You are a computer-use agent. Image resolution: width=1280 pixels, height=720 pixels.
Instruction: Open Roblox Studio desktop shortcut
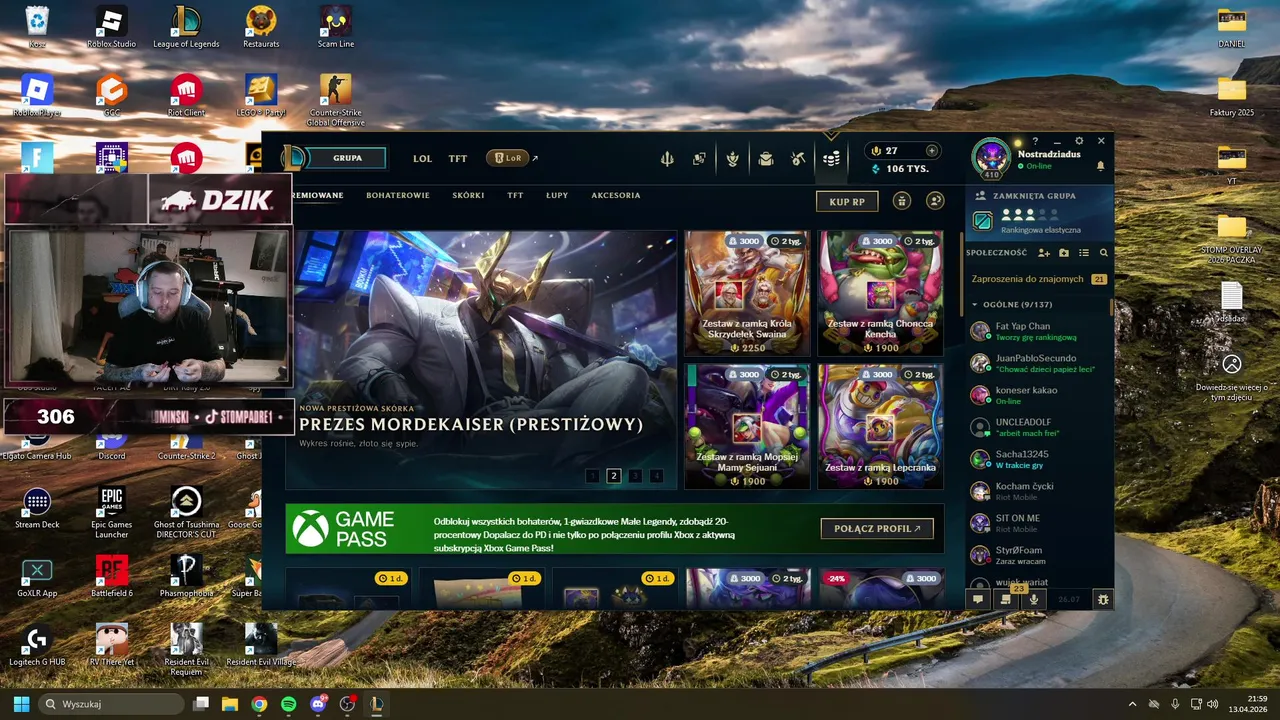pyautogui.click(x=111, y=27)
